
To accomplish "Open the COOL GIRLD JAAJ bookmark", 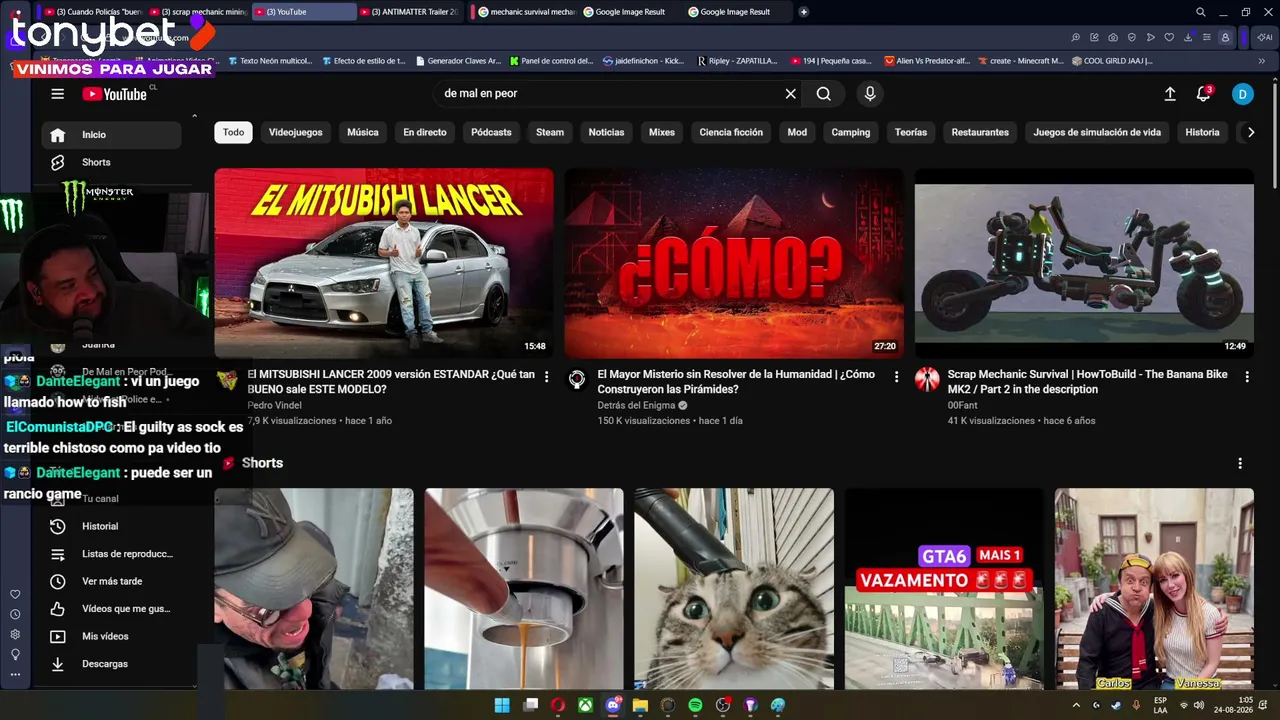I will coord(1111,61).
